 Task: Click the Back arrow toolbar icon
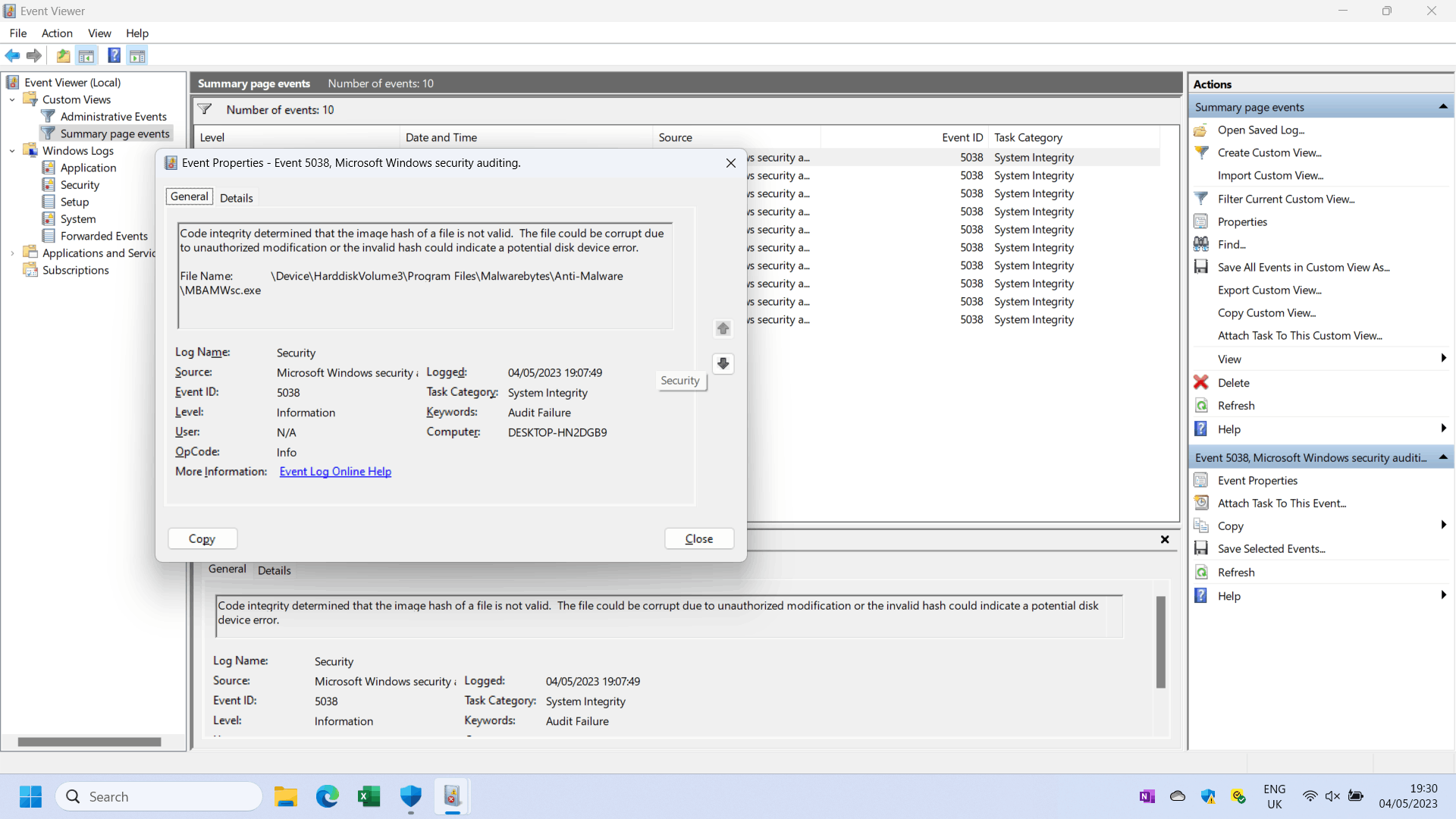[x=12, y=56]
